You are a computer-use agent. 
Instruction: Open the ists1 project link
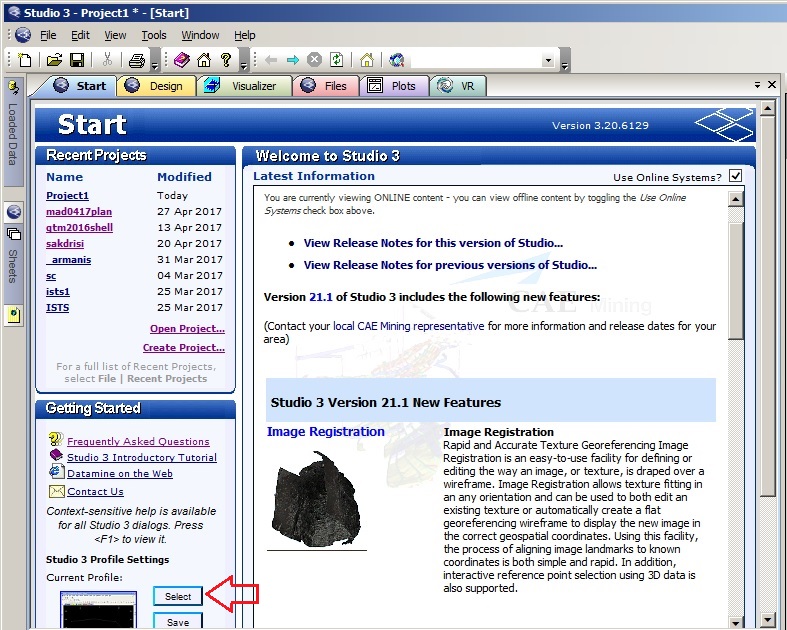58,292
